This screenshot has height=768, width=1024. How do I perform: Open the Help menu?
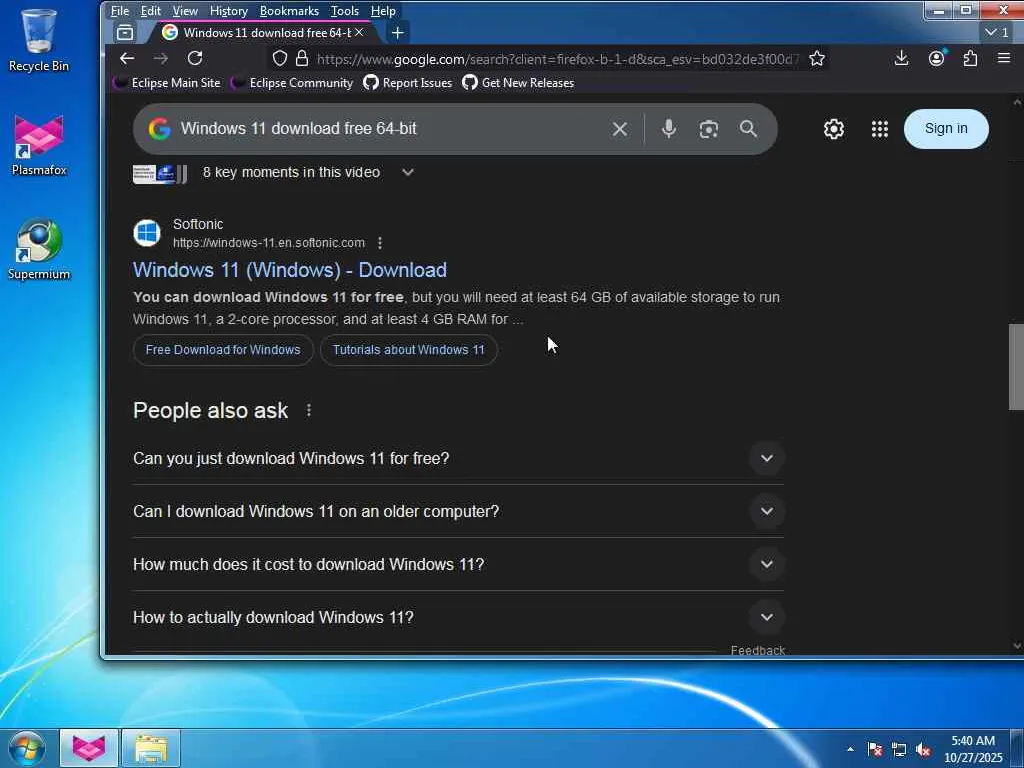[x=383, y=11]
